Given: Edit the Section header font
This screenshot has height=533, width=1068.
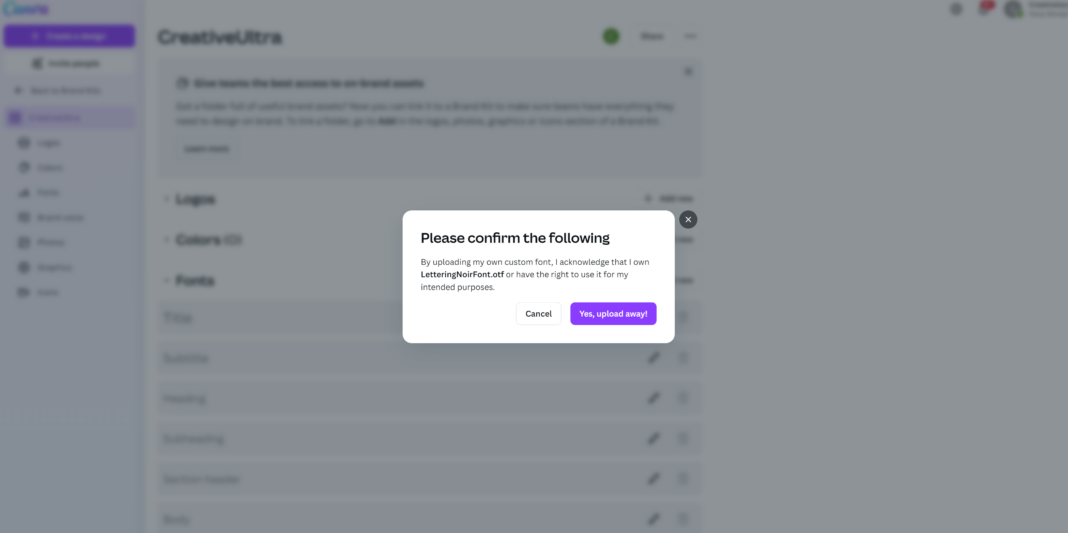Looking at the screenshot, I should pyautogui.click(x=653, y=479).
